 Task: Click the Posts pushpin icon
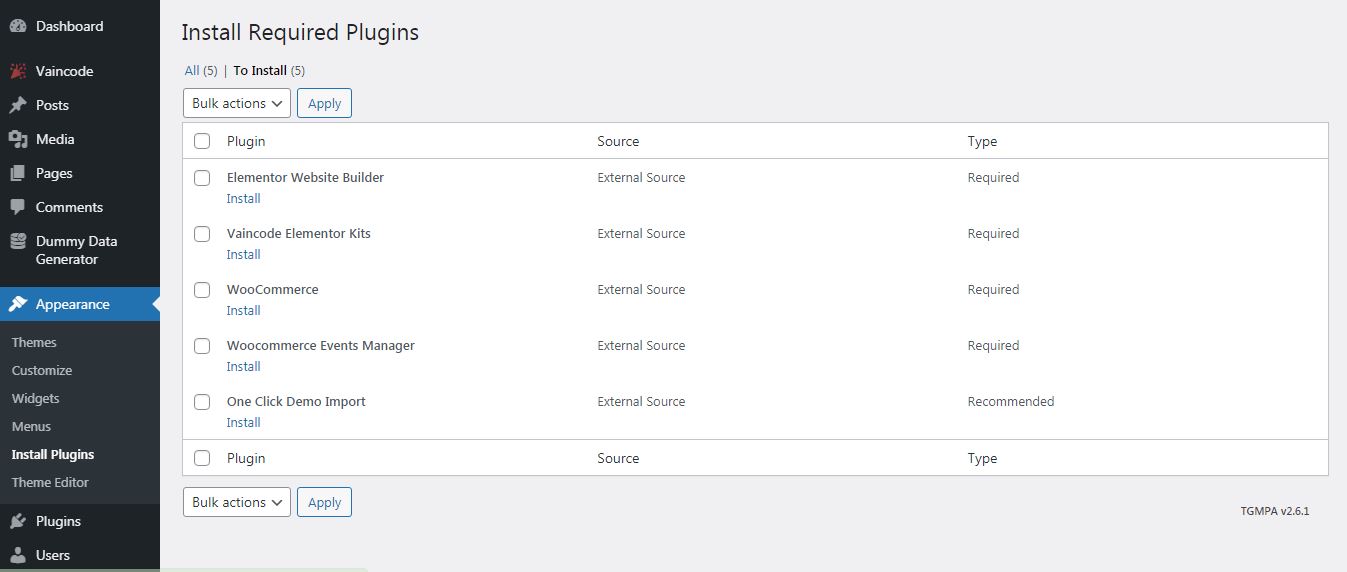coord(18,105)
